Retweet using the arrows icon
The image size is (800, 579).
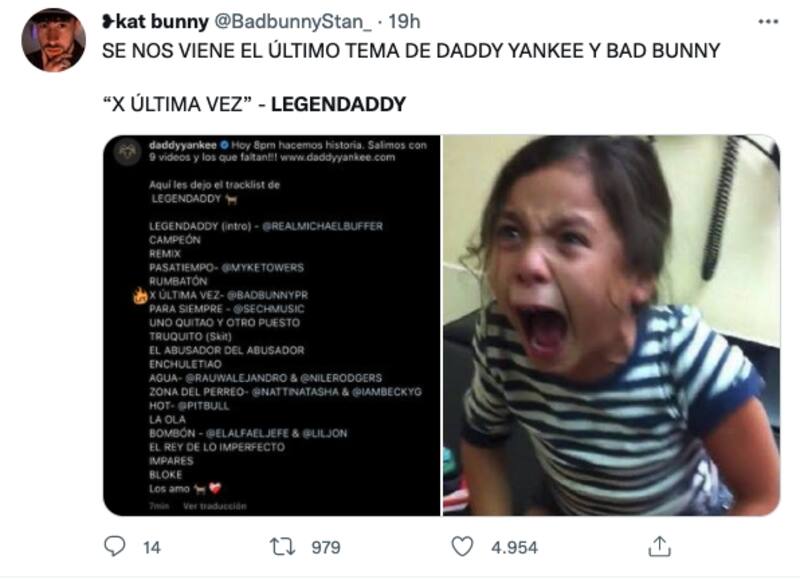282,547
